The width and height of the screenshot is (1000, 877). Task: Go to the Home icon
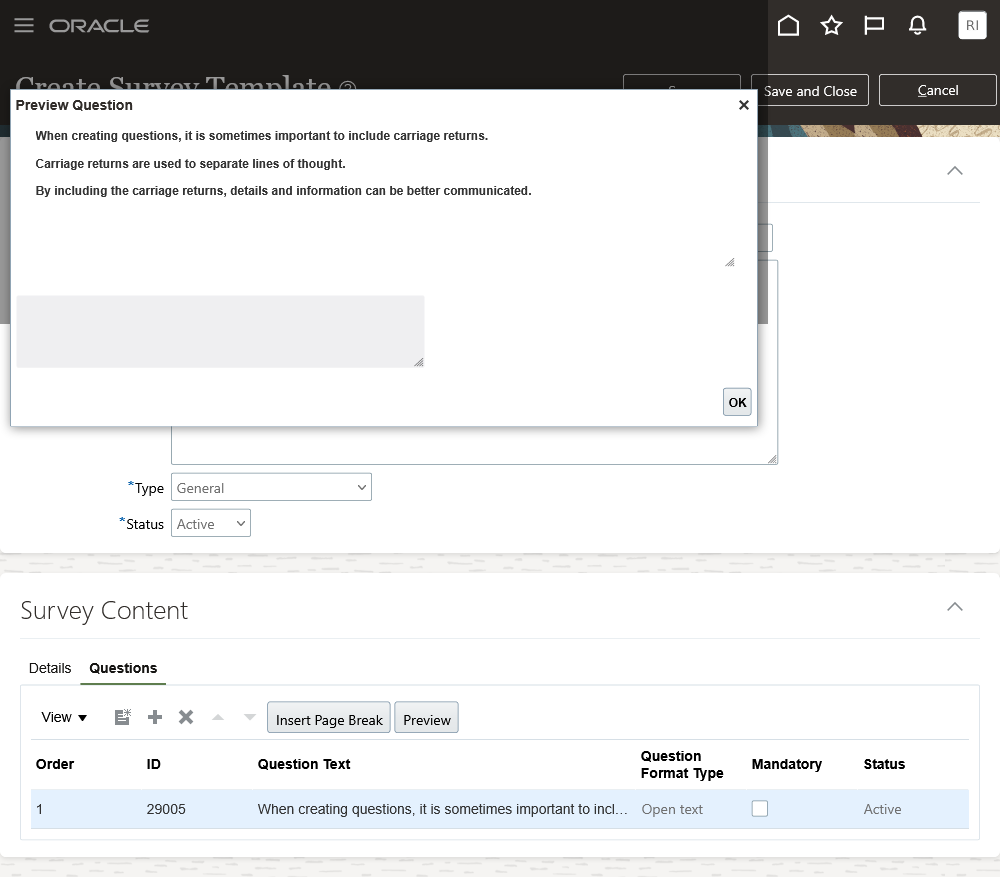coord(788,26)
